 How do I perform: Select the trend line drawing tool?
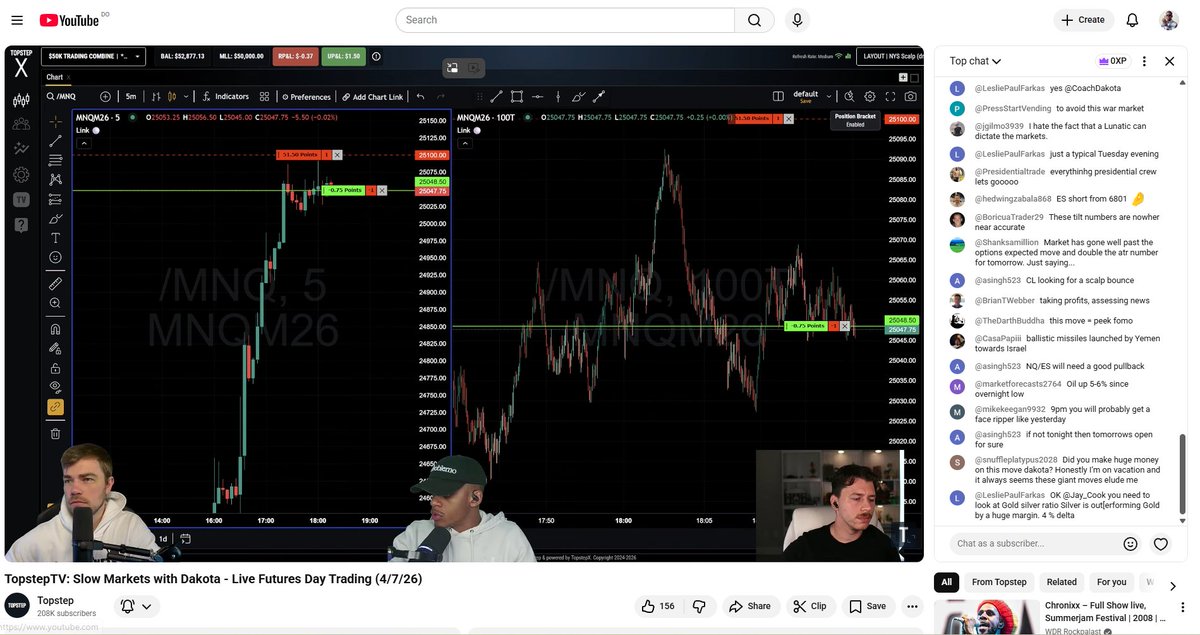(x=55, y=141)
